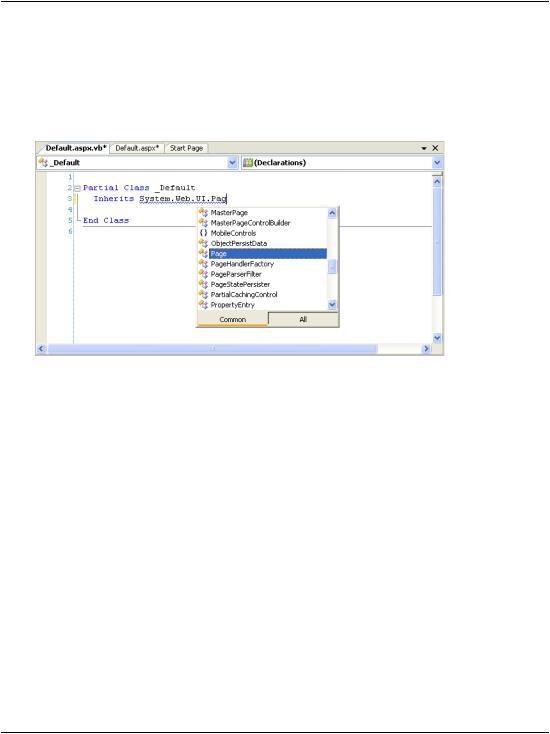Switch IntelliSense to the All tab

[x=303, y=319]
